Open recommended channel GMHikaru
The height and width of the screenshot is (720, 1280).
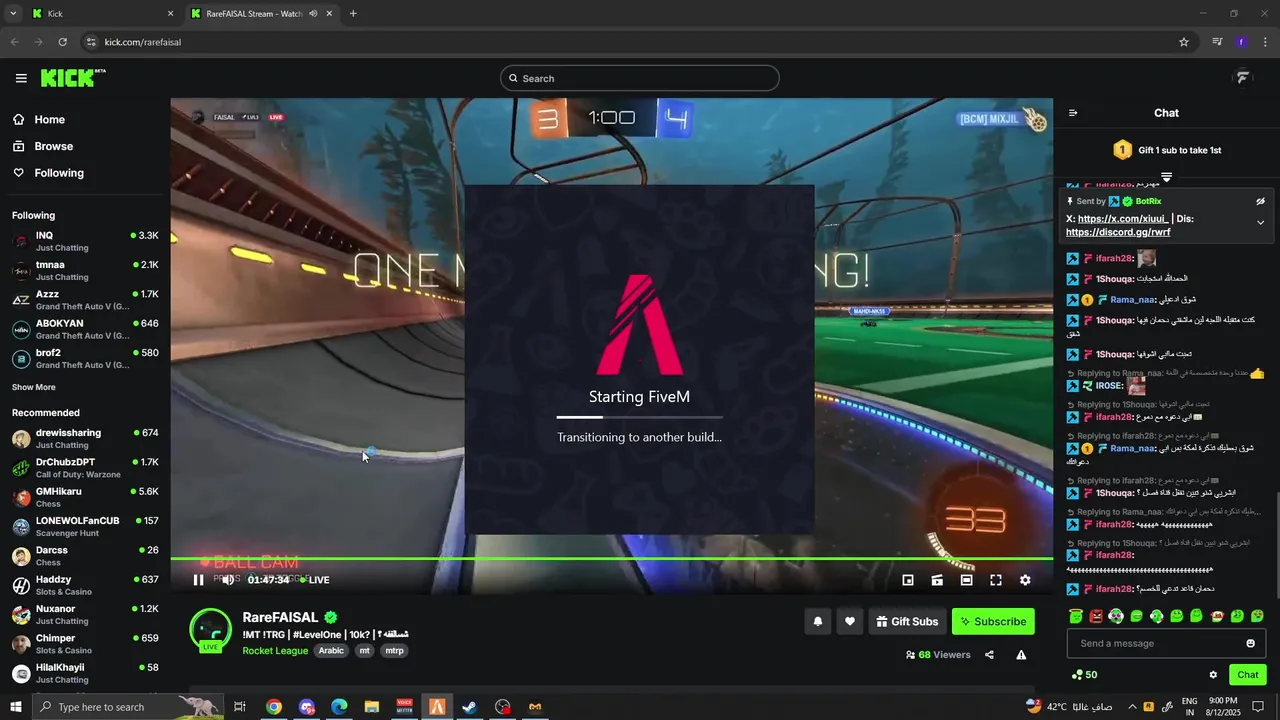click(85, 497)
